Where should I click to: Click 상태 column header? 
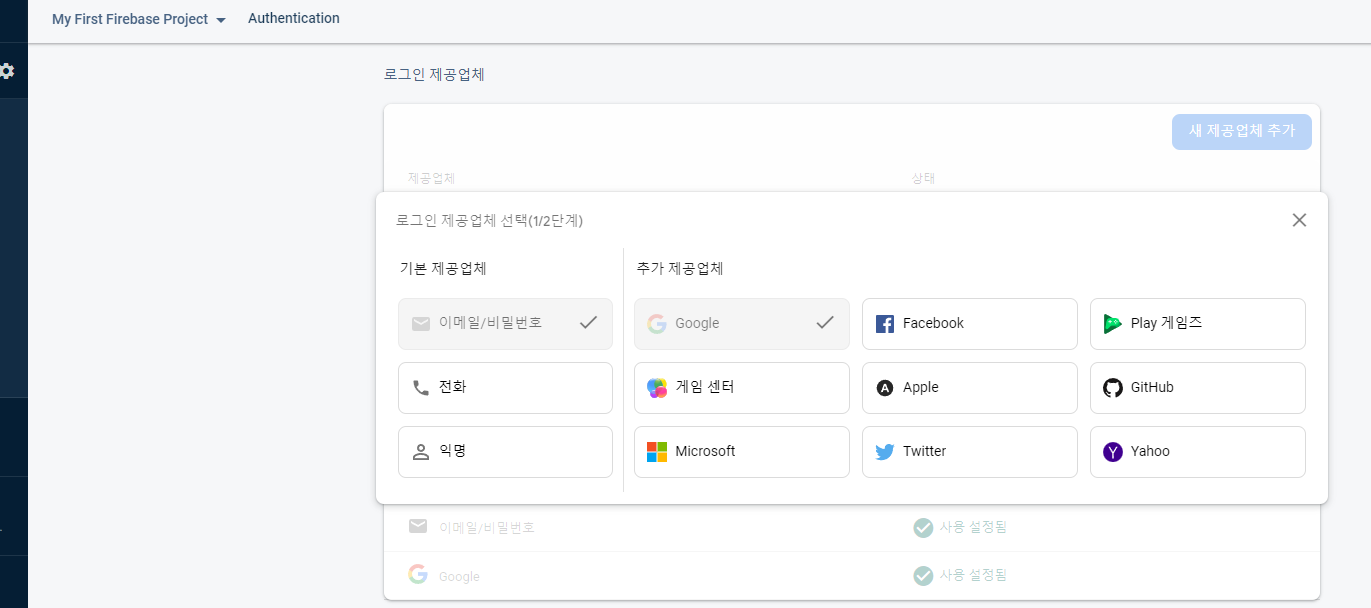point(923,178)
